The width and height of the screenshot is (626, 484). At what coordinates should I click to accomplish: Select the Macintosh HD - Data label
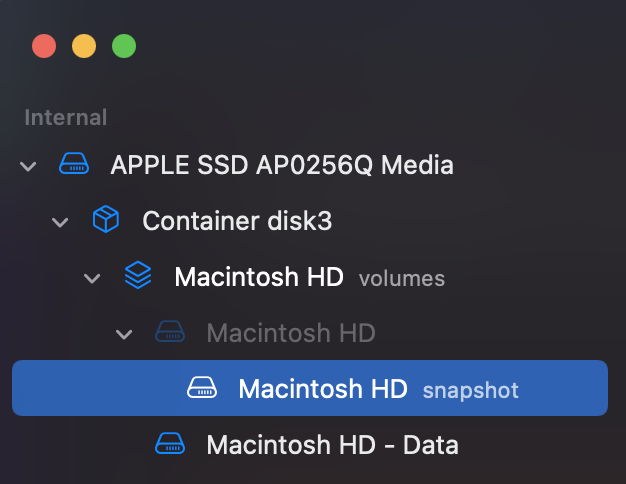point(332,444)
